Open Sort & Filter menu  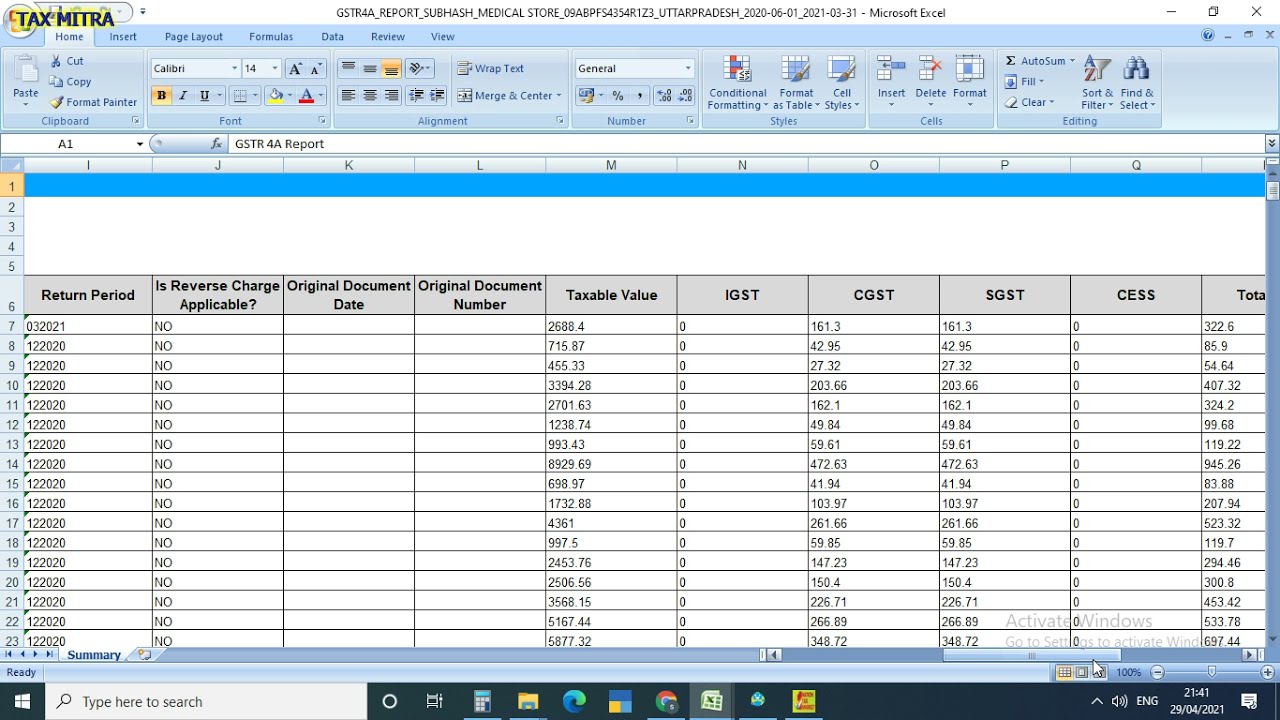pos(1097,83)
